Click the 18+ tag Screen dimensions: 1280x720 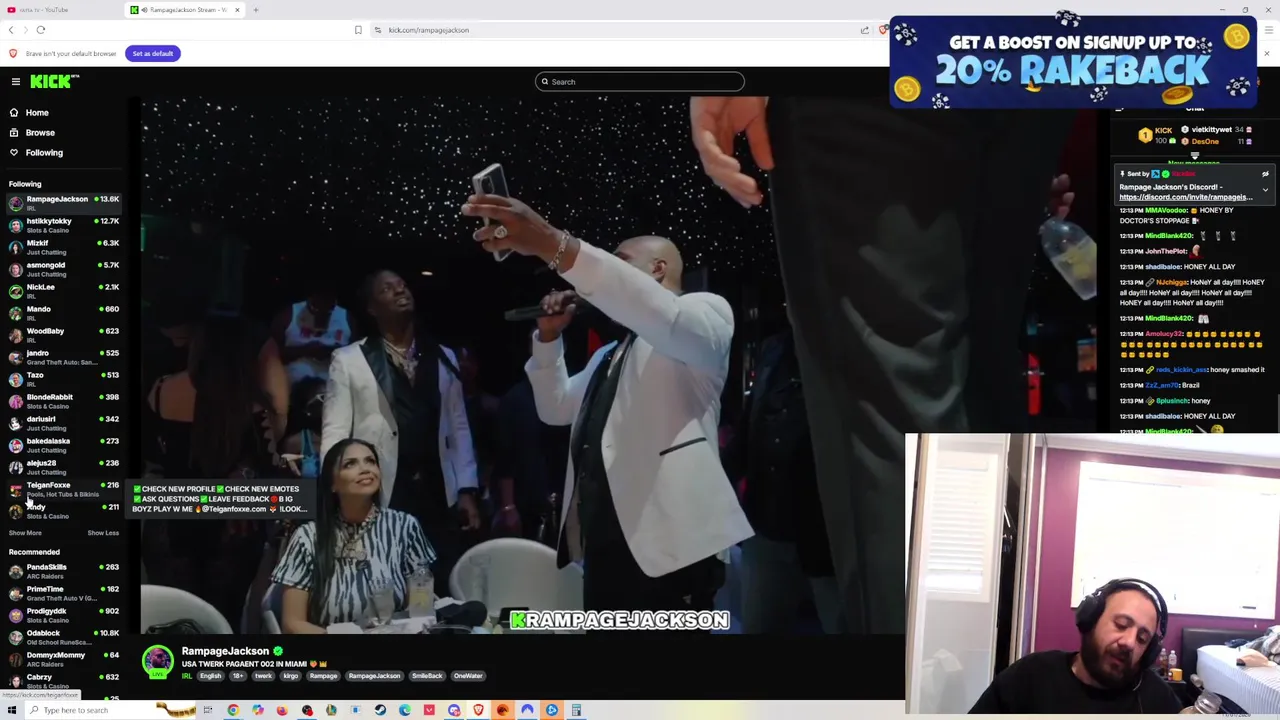point(238,676)
